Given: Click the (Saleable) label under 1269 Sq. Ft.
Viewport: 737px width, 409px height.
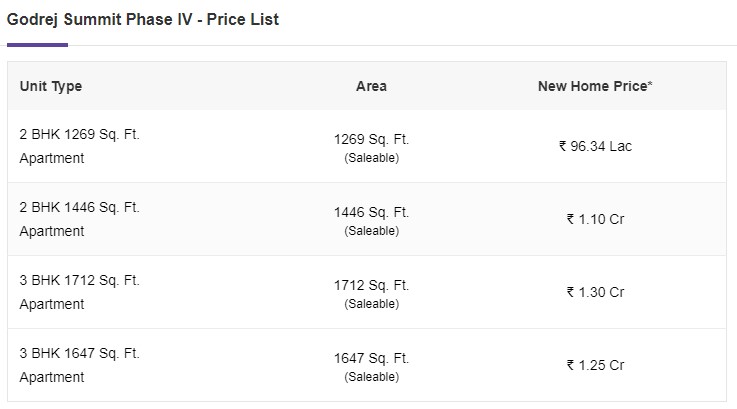Looking at the screenshot, I should click(x=371, y=158).
